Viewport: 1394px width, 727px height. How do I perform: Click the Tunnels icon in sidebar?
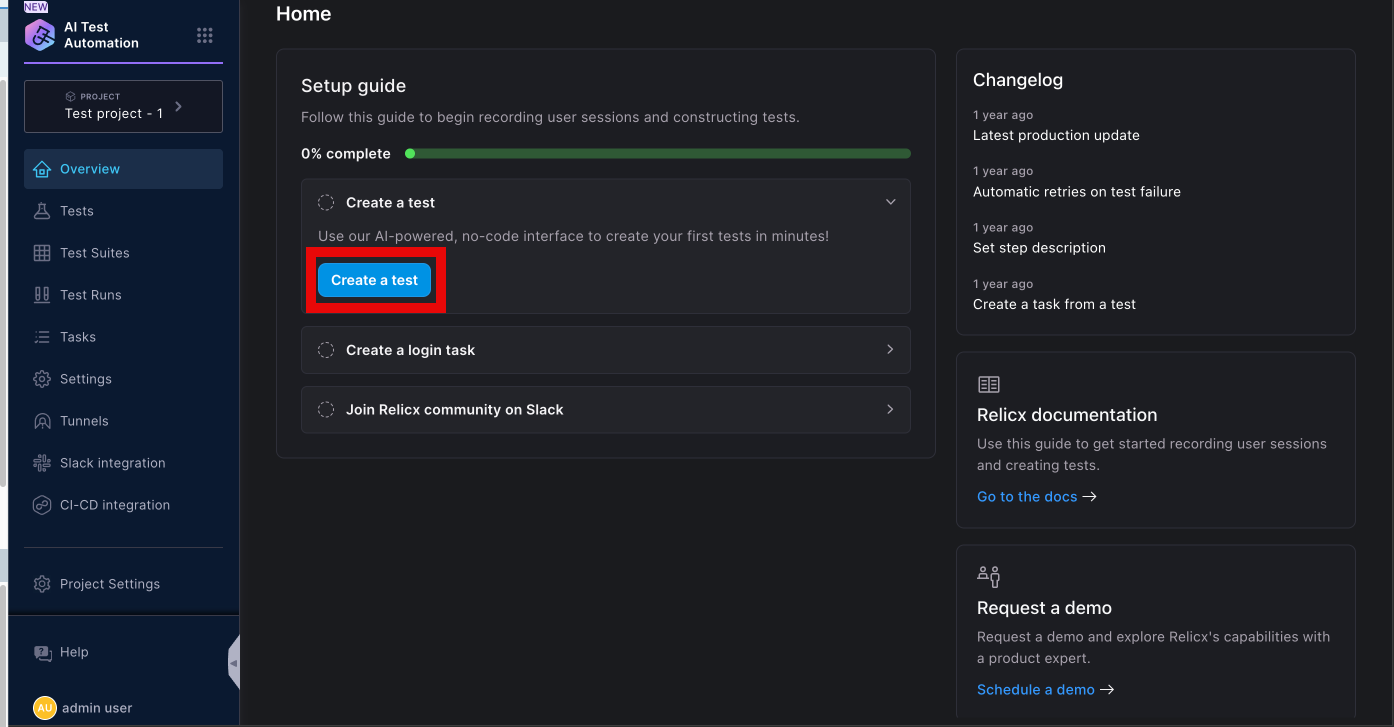(42, 421)
